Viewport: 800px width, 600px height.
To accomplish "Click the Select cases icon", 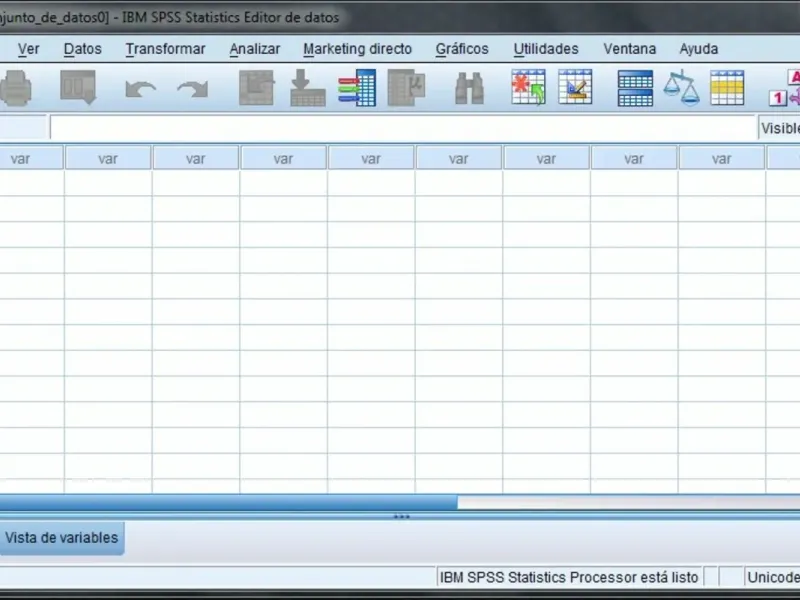I will coord(727,88).
